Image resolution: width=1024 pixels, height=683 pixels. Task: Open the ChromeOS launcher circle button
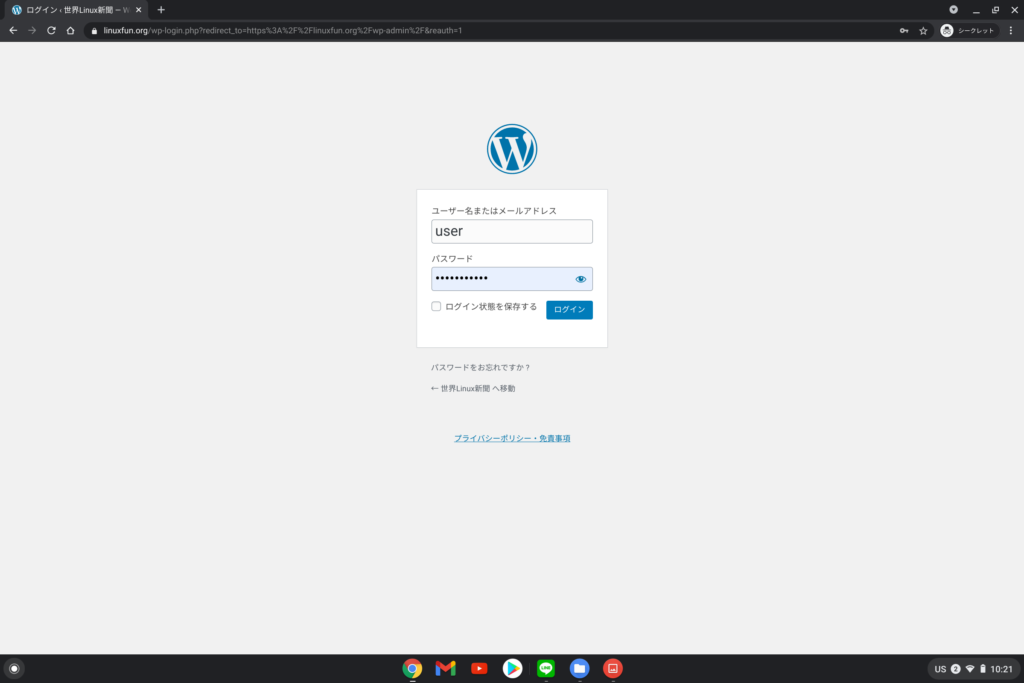click(14, 669)
